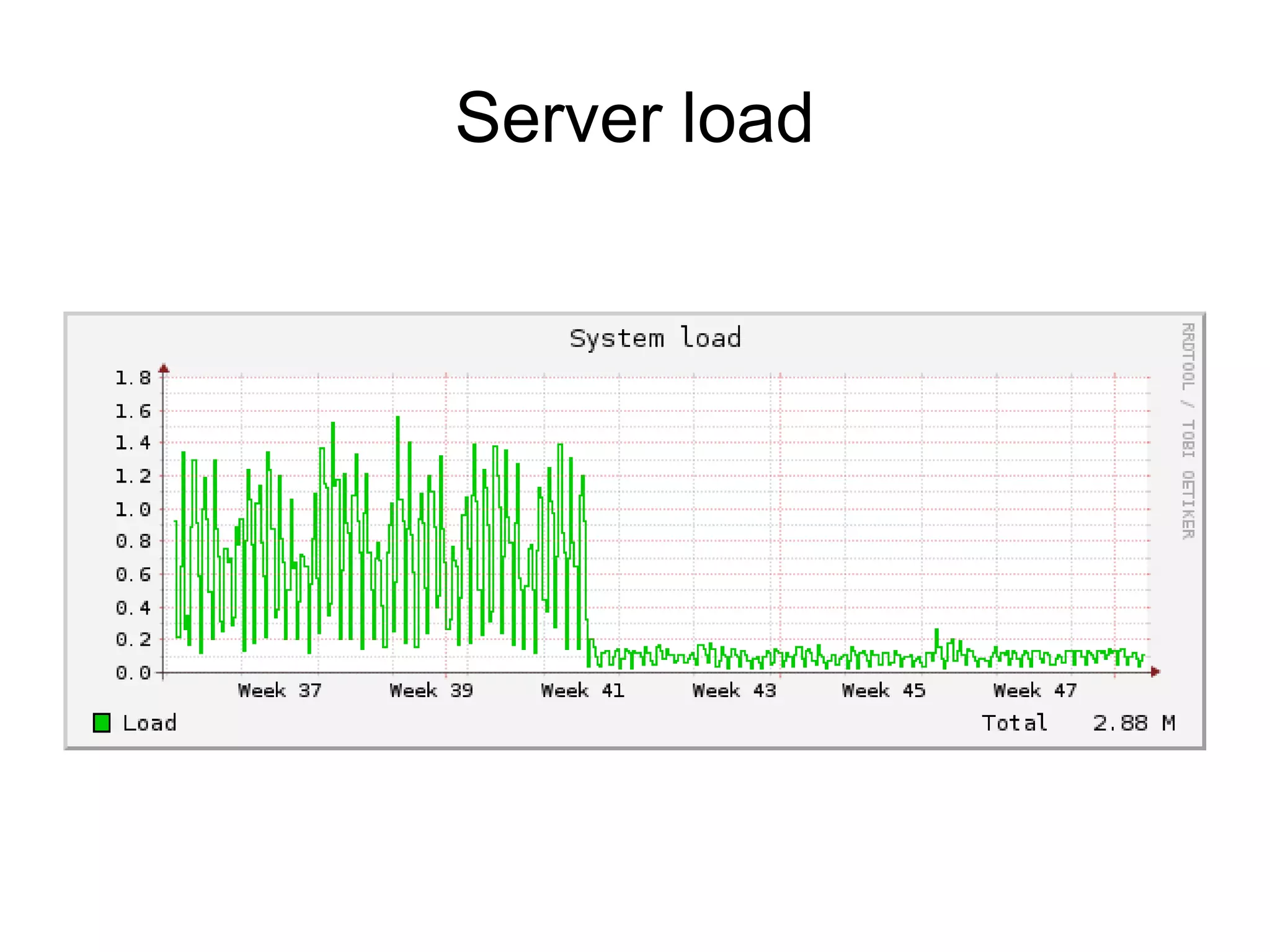The height and width of the screenshot is (952, 1270).
Task: Click the 1.0 y-axis label
Action: (133, 510)
